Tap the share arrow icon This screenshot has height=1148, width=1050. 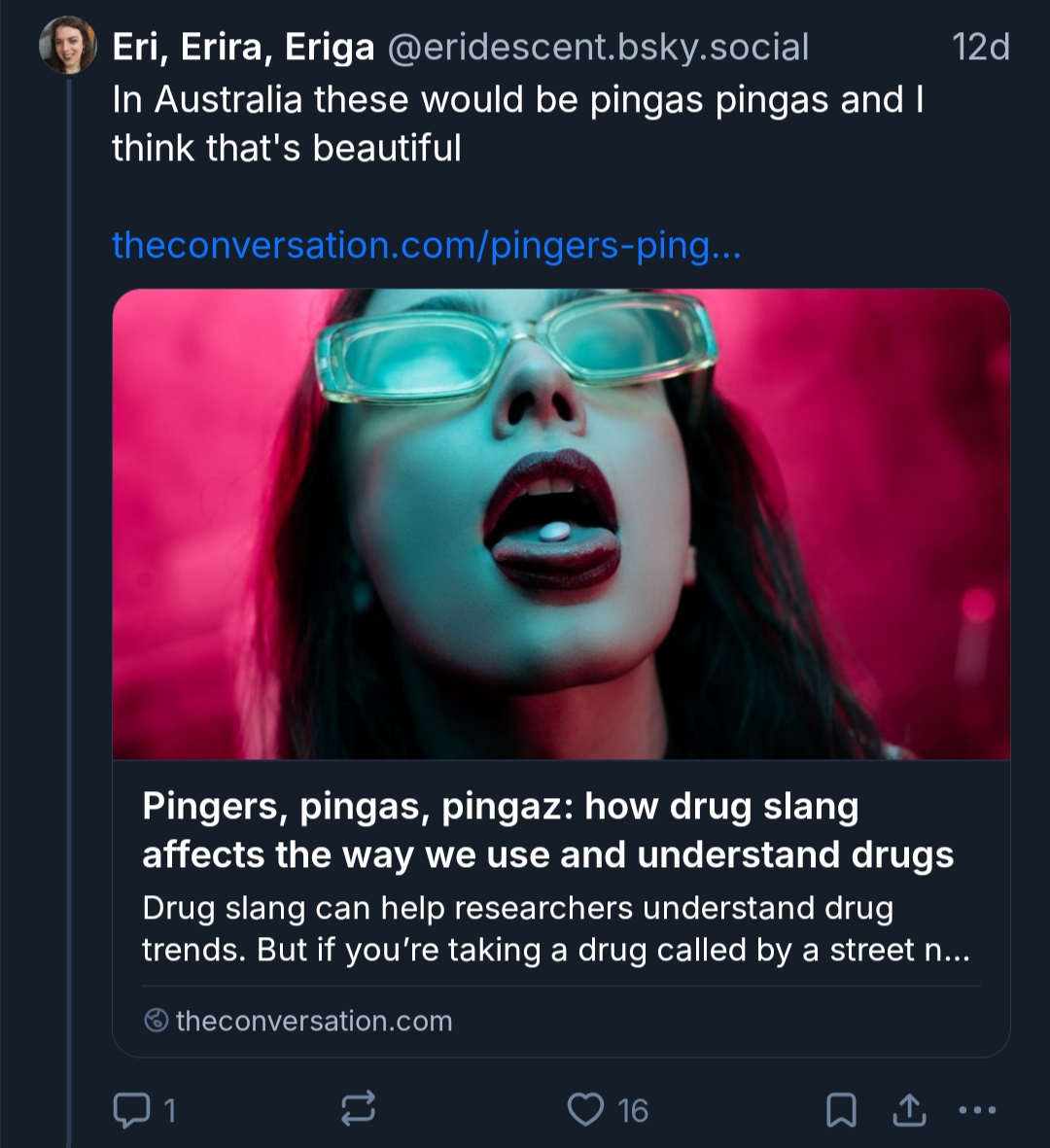coord(909,1109)
